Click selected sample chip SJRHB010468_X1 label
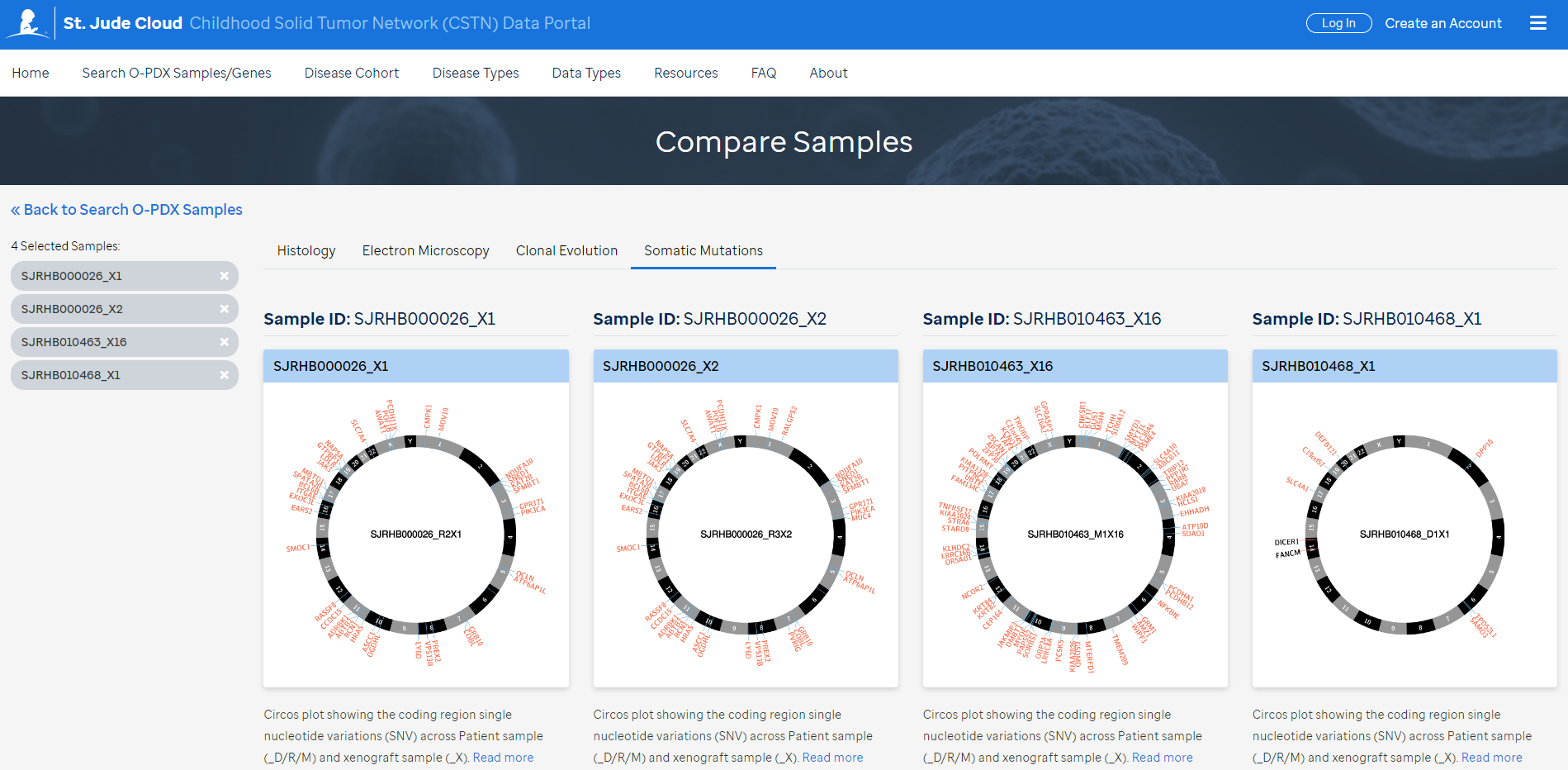This screenshot has height=770, width=1568. [x=71, y=375]
